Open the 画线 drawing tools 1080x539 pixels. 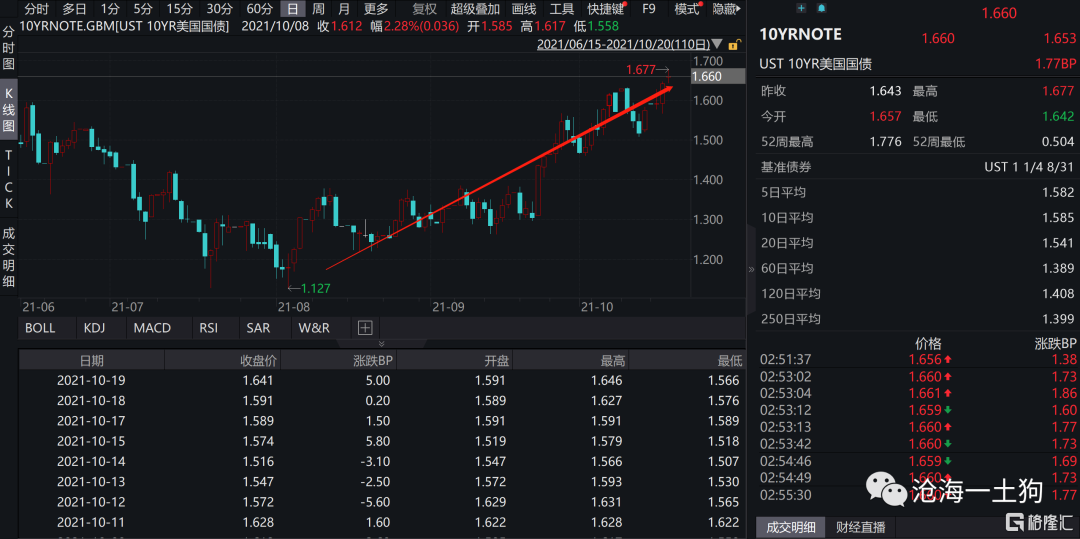coord(524,9)
